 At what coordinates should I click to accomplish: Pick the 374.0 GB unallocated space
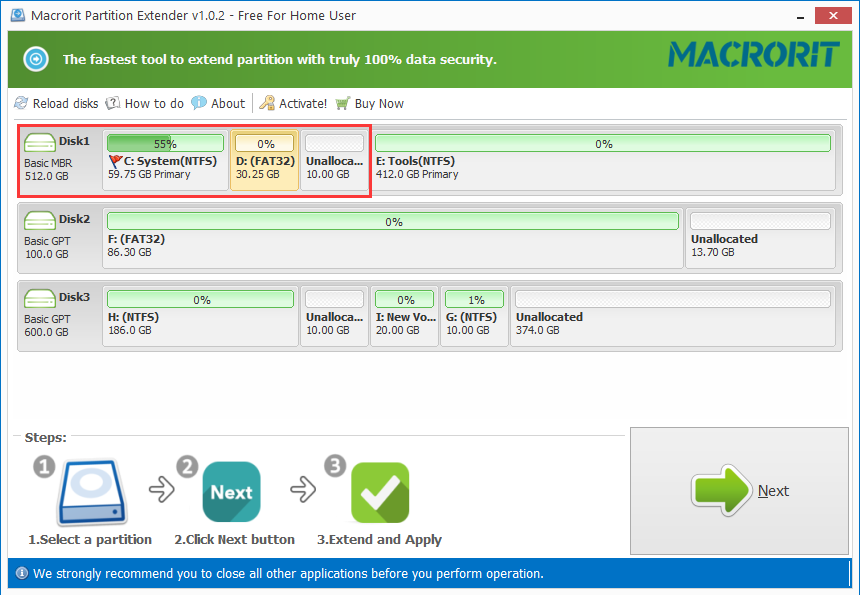[x=672, y=316]
